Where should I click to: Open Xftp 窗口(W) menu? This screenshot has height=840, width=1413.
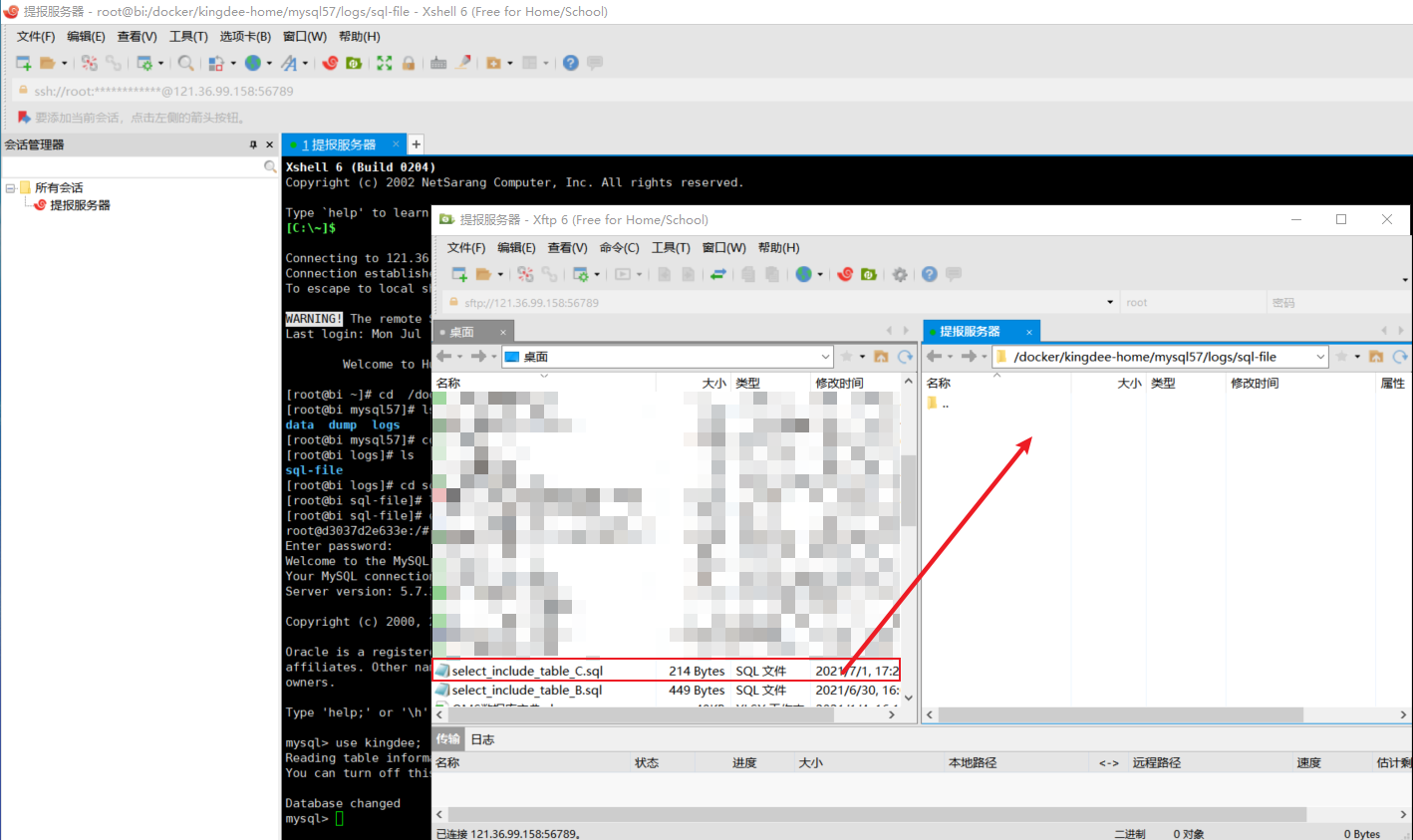(723, 247)
